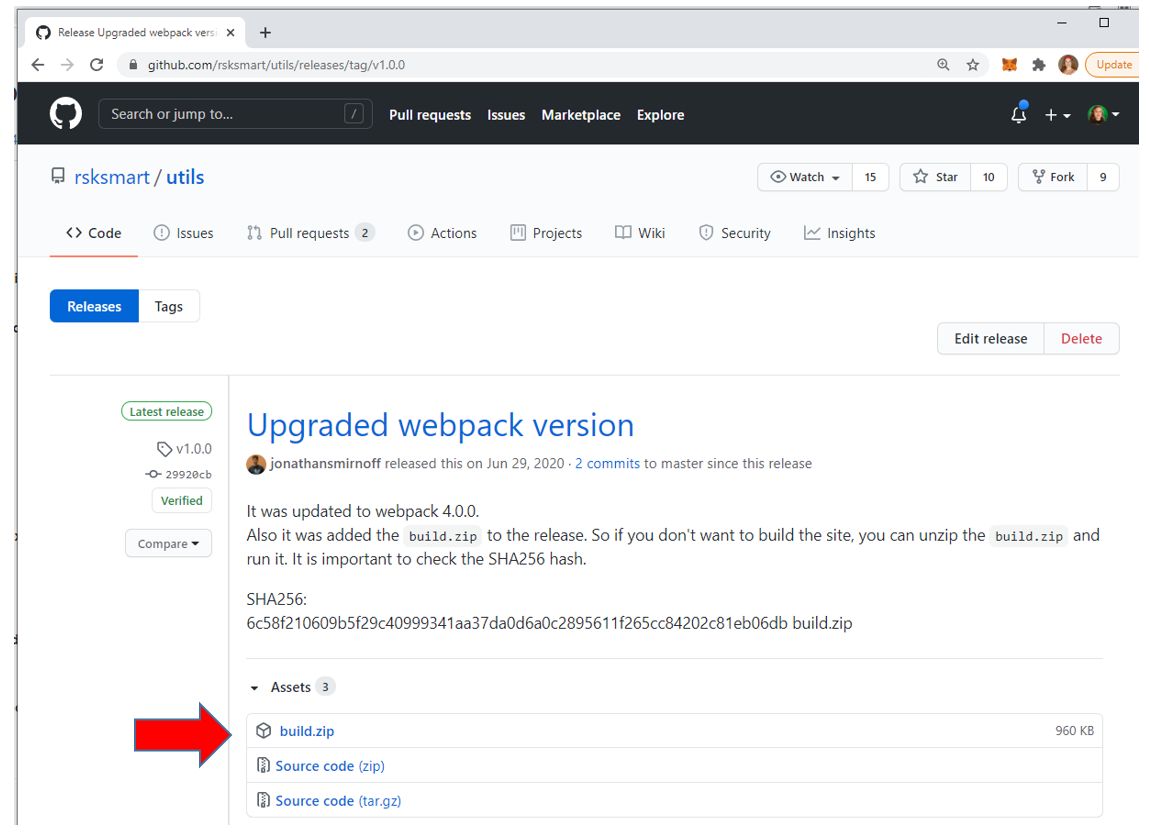Click the MetaMask fox extension icon
This screenshot has height=838, width=1149.
point(1010,65)
